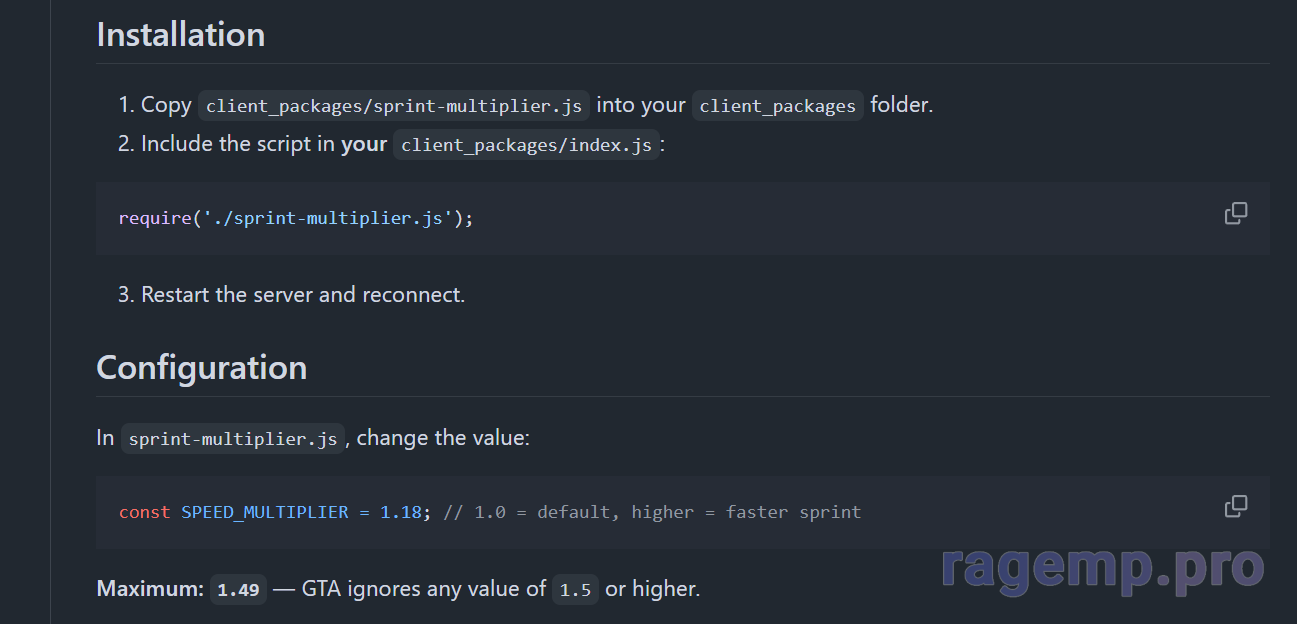Click the Configuration heading
The height and width of the screenshot is (624, 1297).
click(x=201, y=367)
